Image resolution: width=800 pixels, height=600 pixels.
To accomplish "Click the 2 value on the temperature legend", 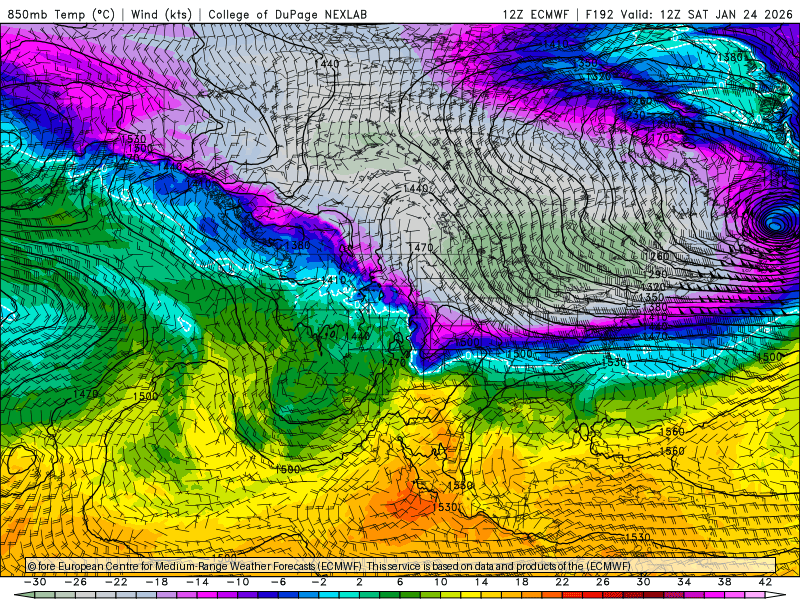I will [x=359, y=582].
